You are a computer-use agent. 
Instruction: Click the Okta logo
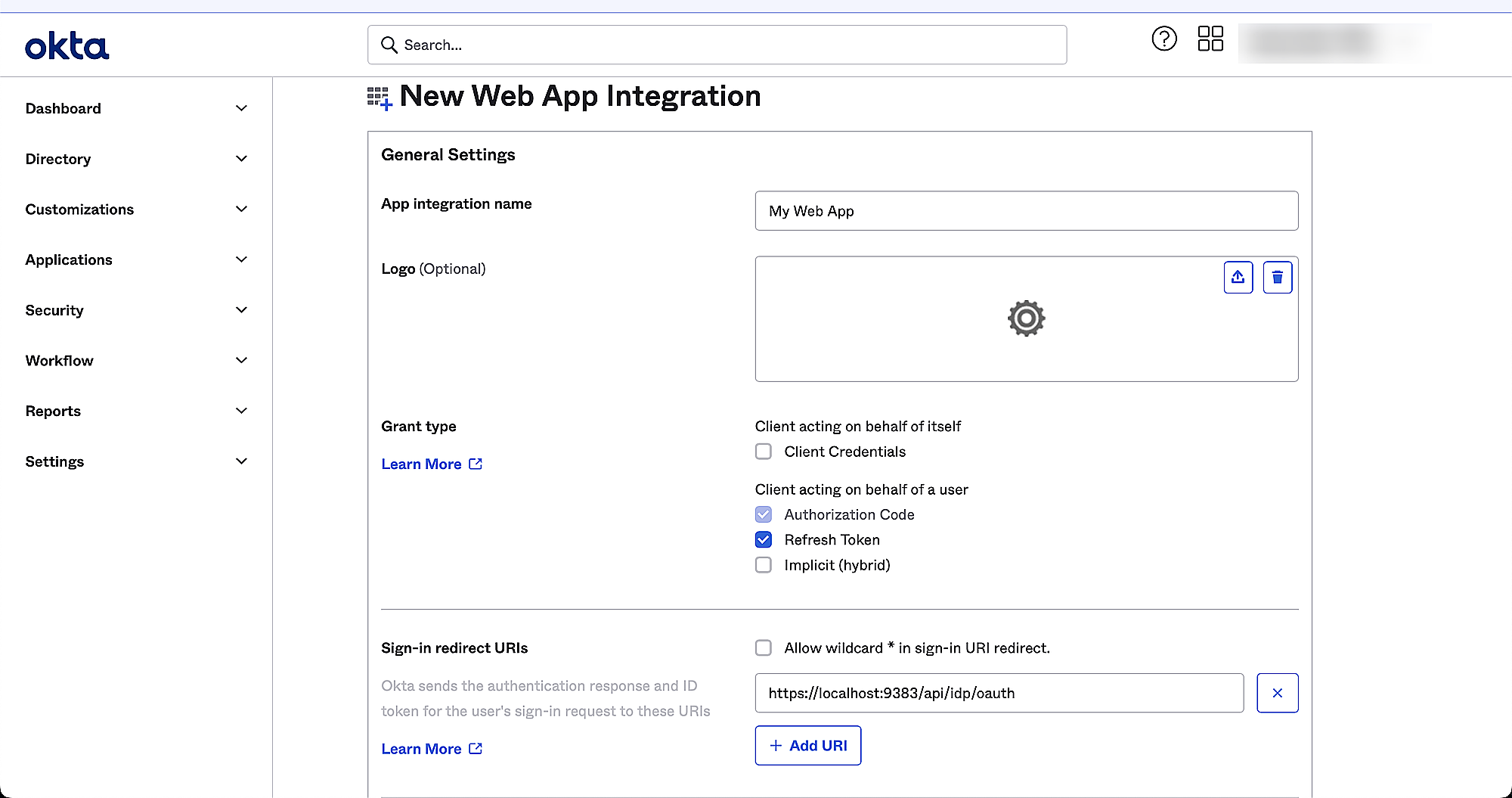point(67,46)
